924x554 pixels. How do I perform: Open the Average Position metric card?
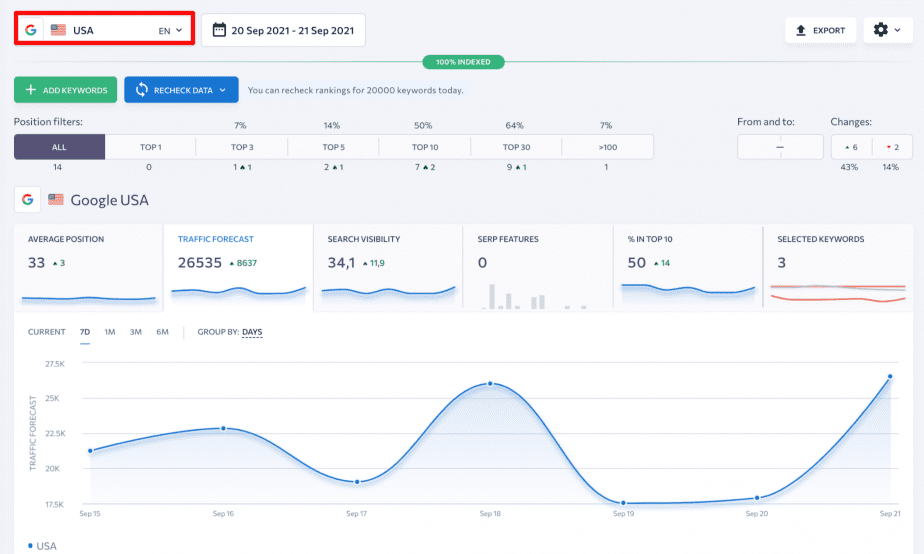(88, 266)
